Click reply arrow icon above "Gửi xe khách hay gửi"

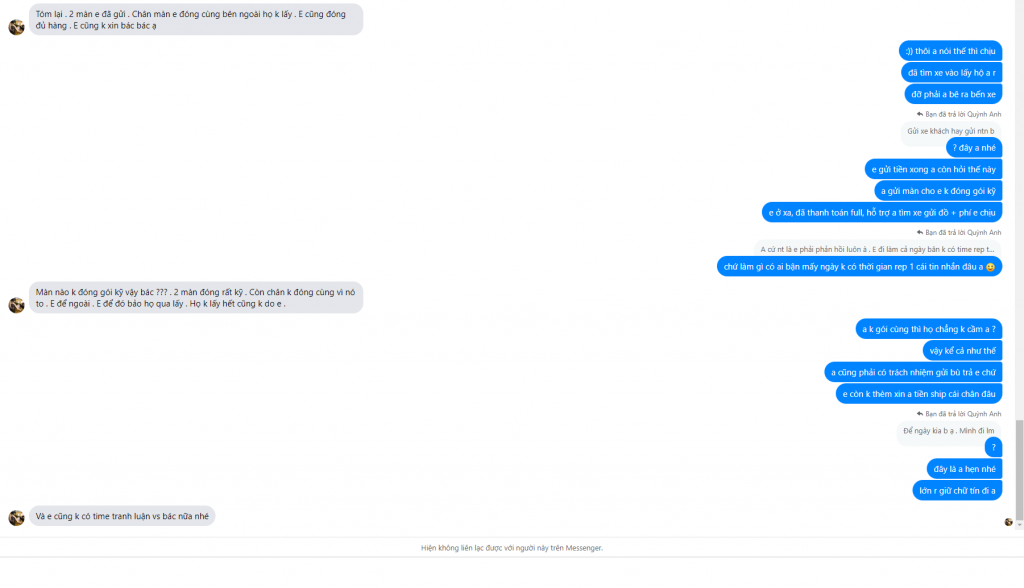920,114
